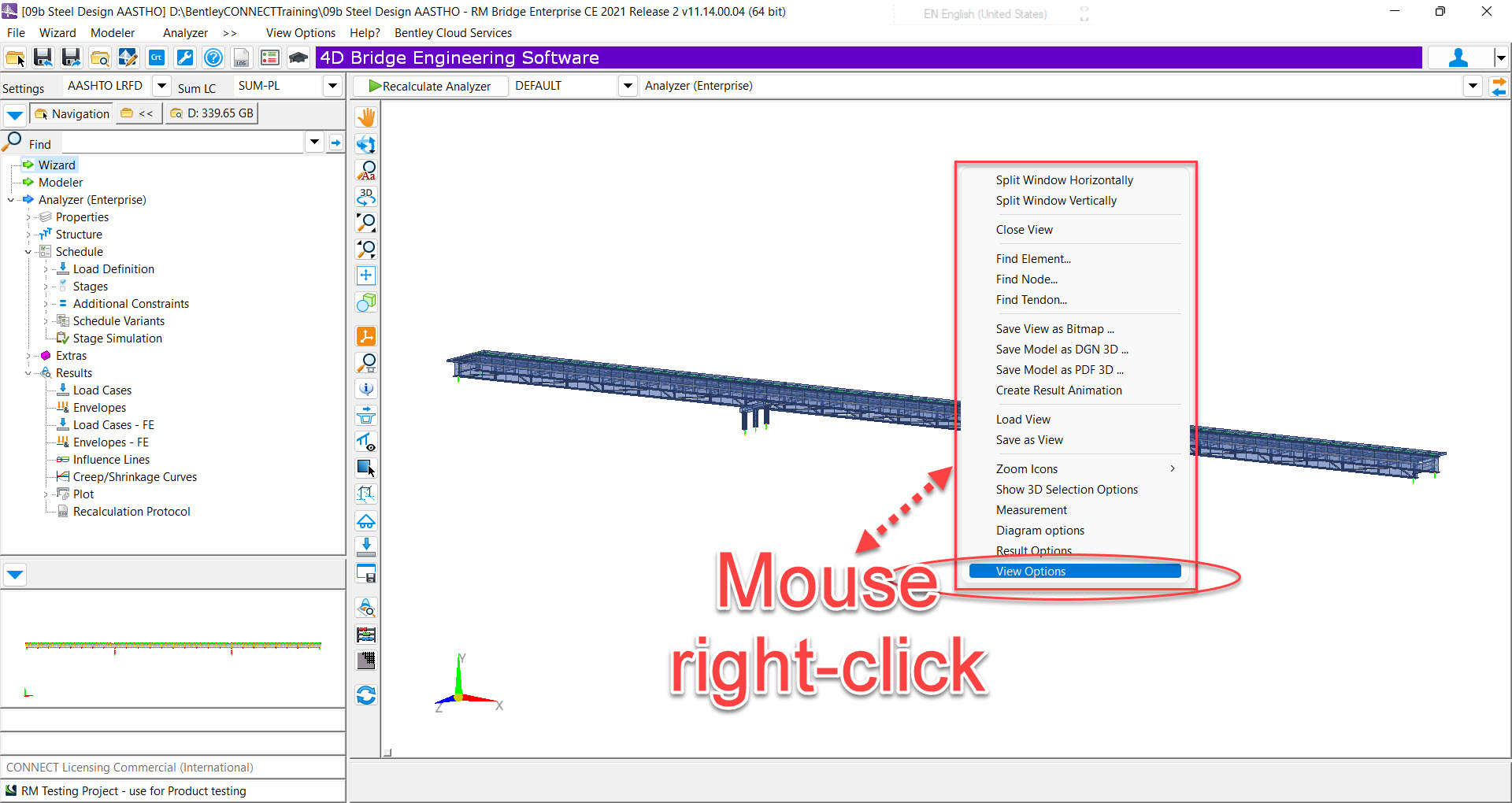
Task: Click the blue info bubble icon
Action: tap(366, 389)
